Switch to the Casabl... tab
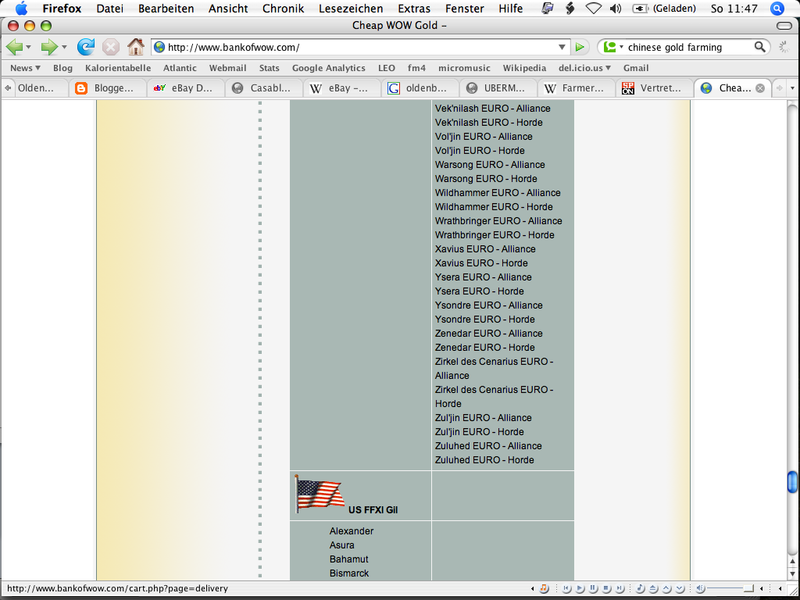 pyautogui.click(x=264, y=88)
